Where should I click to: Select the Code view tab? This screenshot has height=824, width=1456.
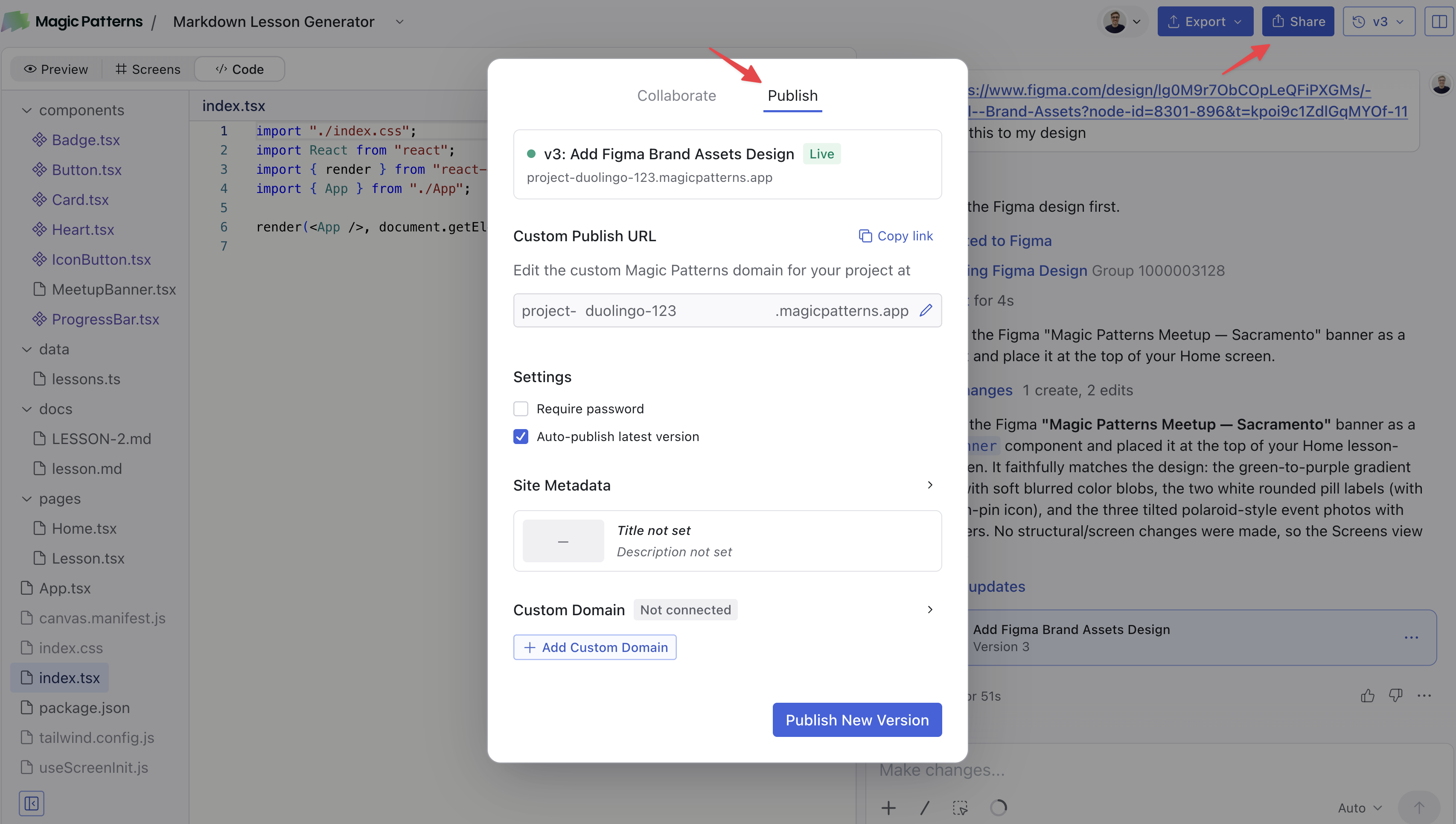(239, 69)
